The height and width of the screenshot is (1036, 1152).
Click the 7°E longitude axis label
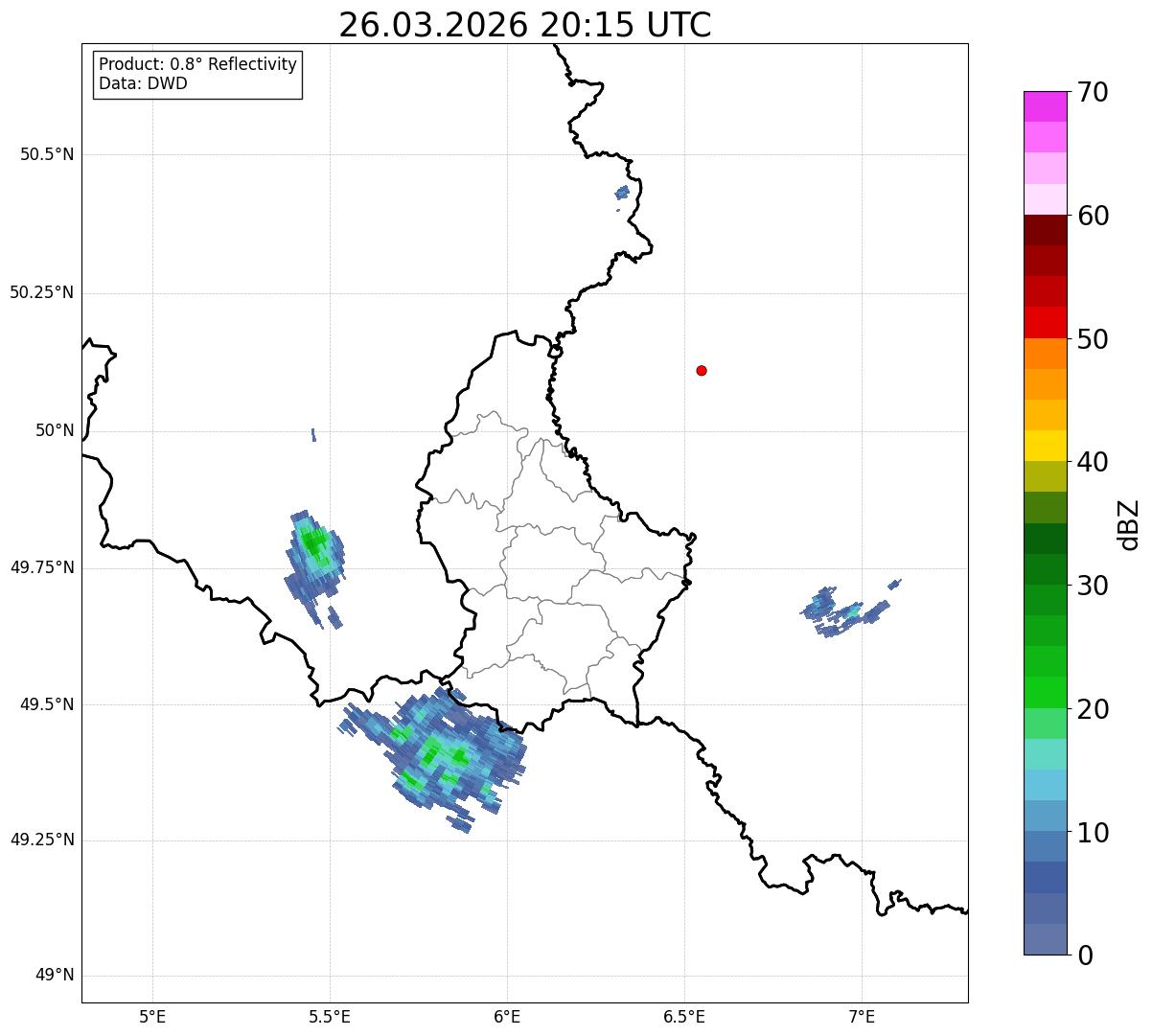pos(862,1016)
